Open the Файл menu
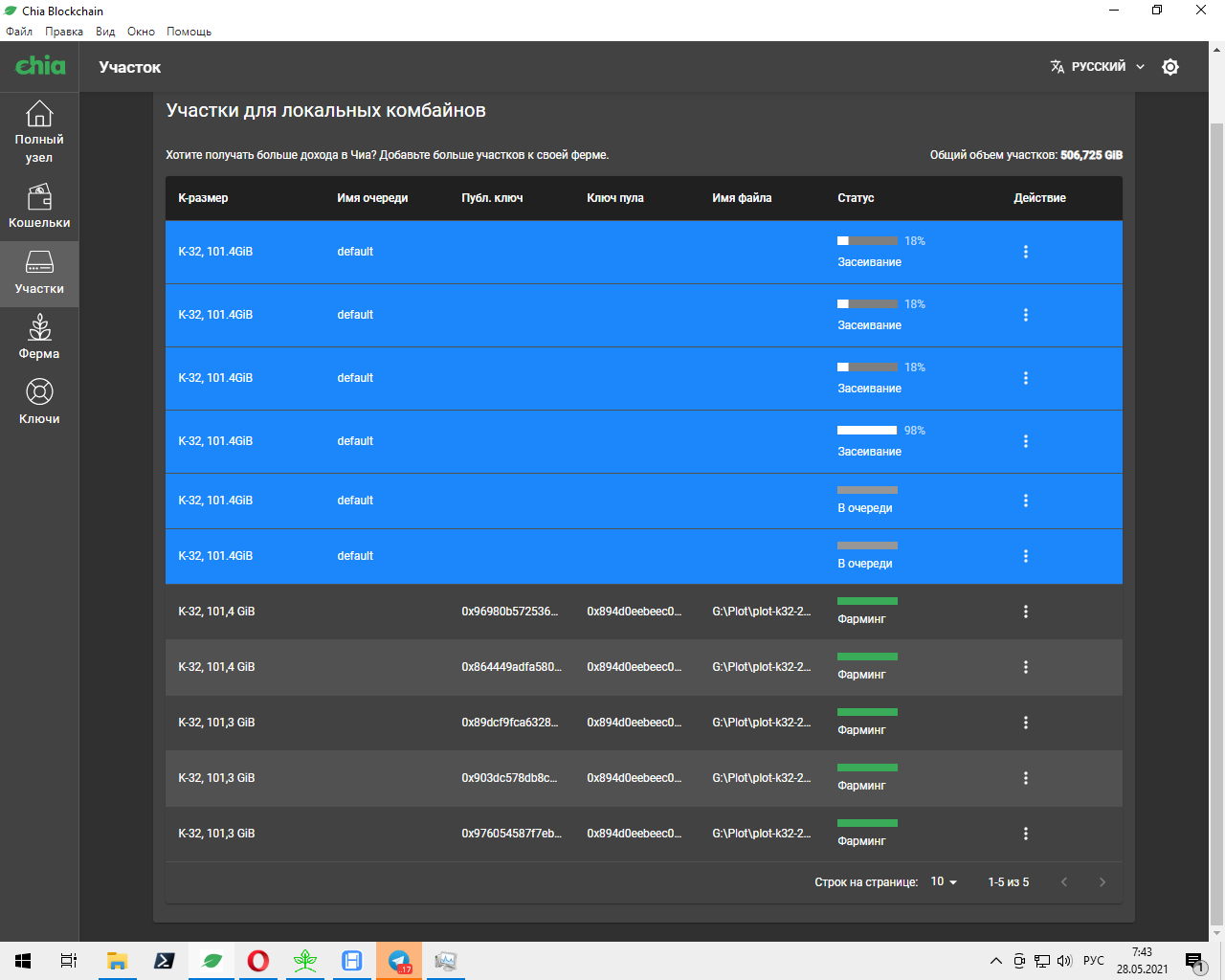Screen dimensions: 1225x980 point(19,32)
